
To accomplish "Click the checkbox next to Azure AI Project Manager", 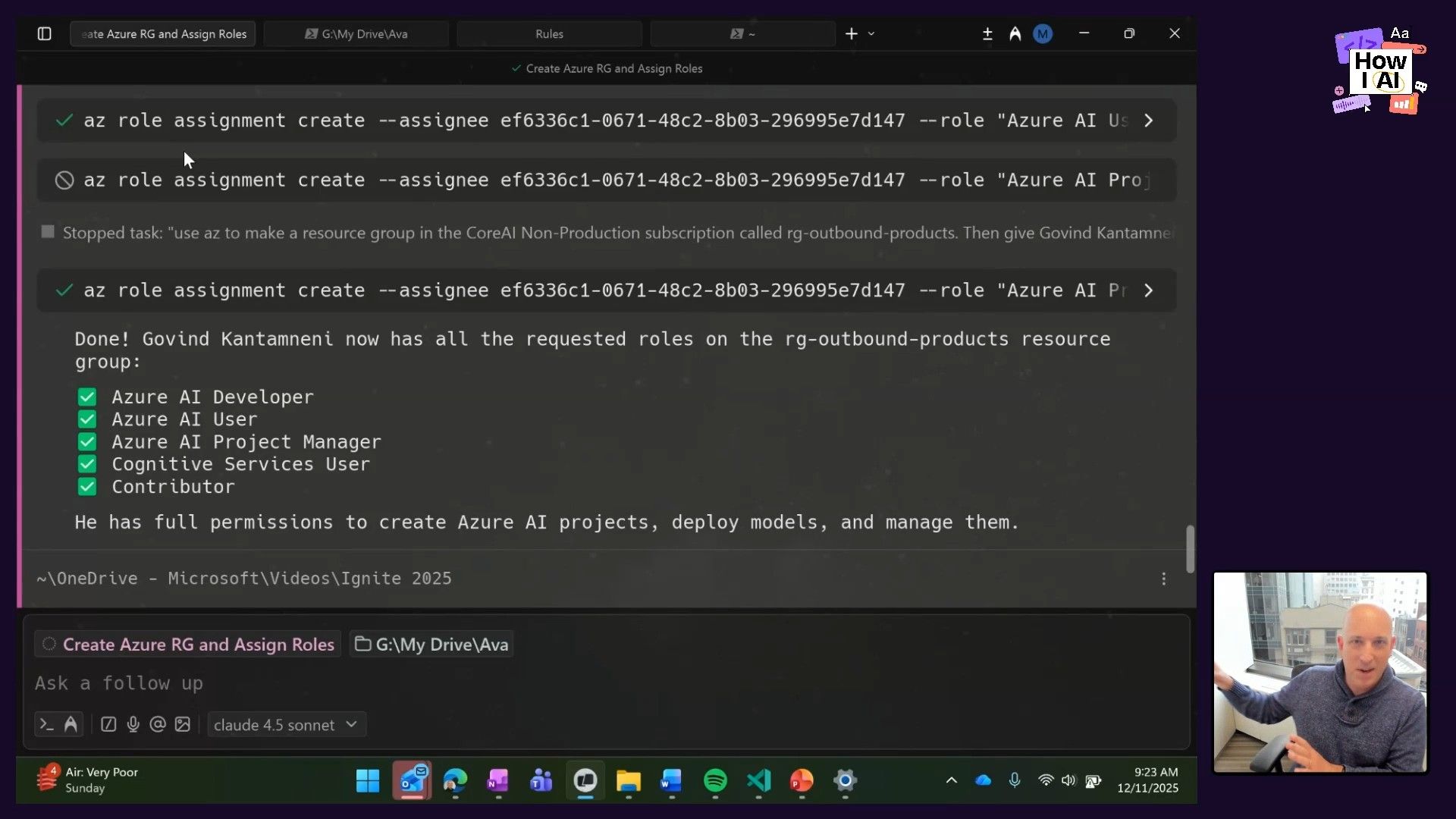I will [x=87, y=442].
